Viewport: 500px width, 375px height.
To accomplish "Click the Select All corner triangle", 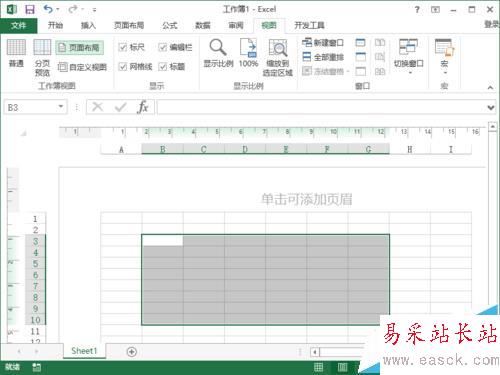I will 23,133.
